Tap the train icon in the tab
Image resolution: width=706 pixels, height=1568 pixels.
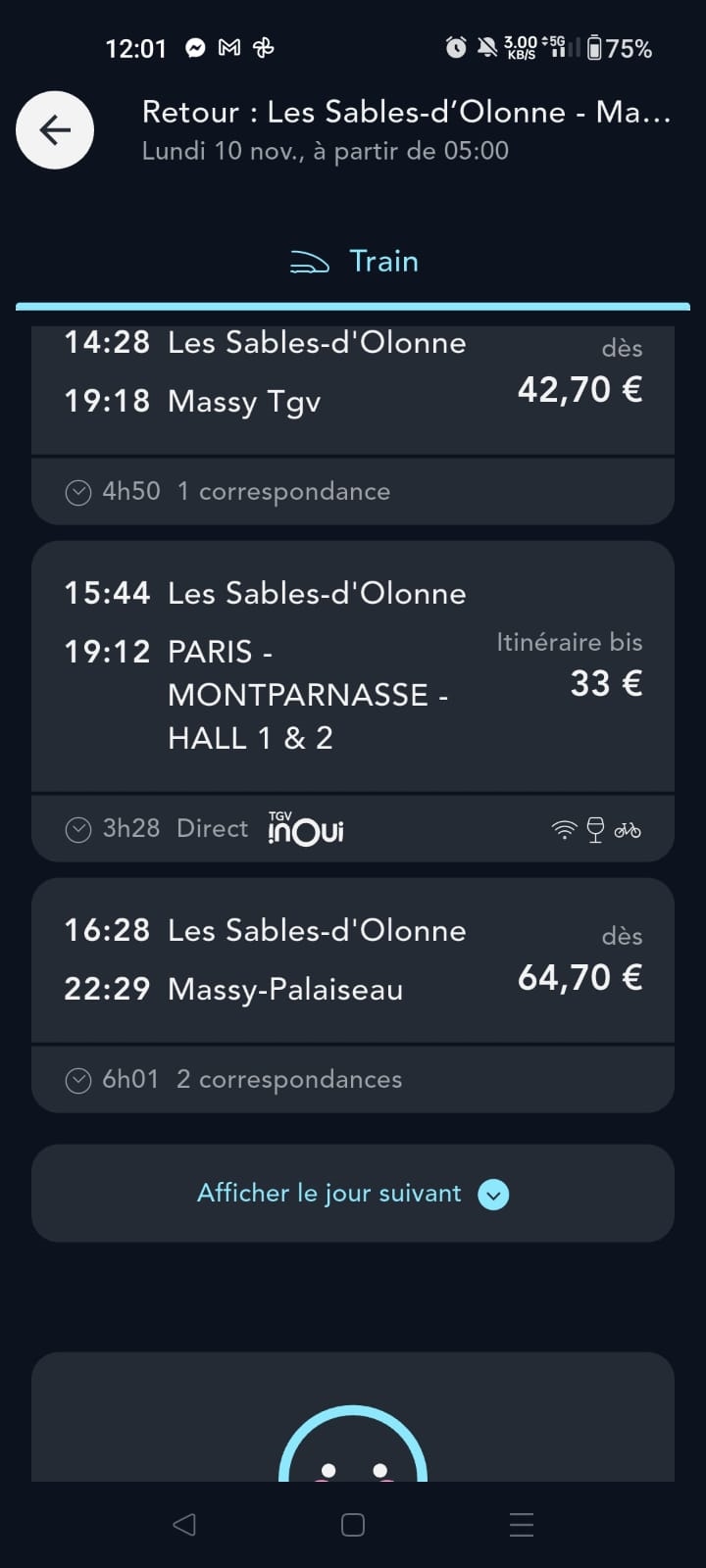tap(309, 262)
